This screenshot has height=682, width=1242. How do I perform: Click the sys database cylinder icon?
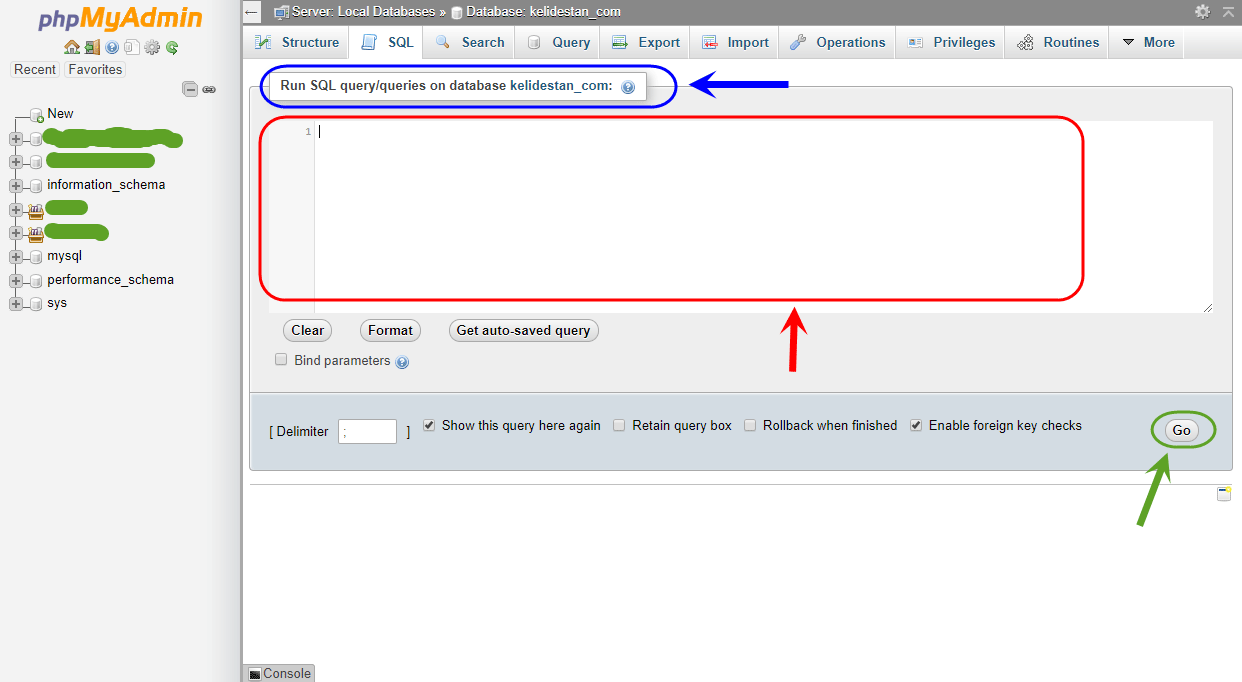point(36,304)
